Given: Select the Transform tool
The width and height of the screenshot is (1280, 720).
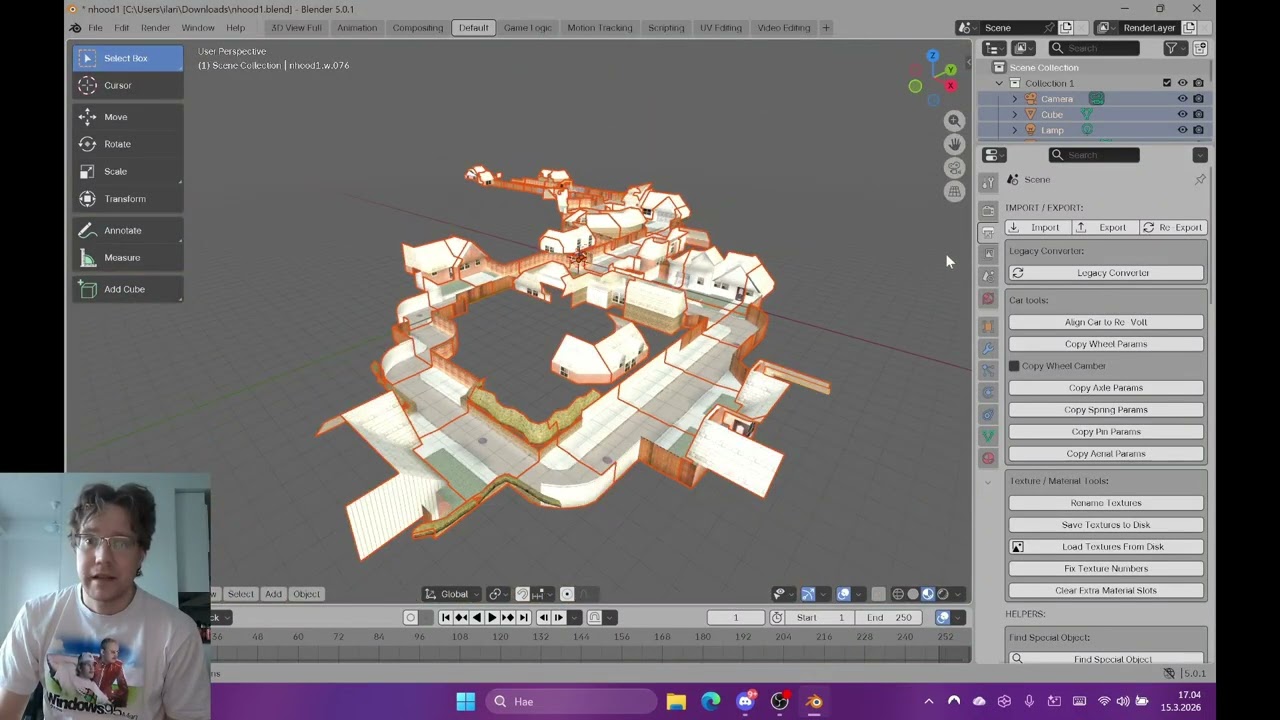Looking at the screenshot, I should (x=127, y=199).
